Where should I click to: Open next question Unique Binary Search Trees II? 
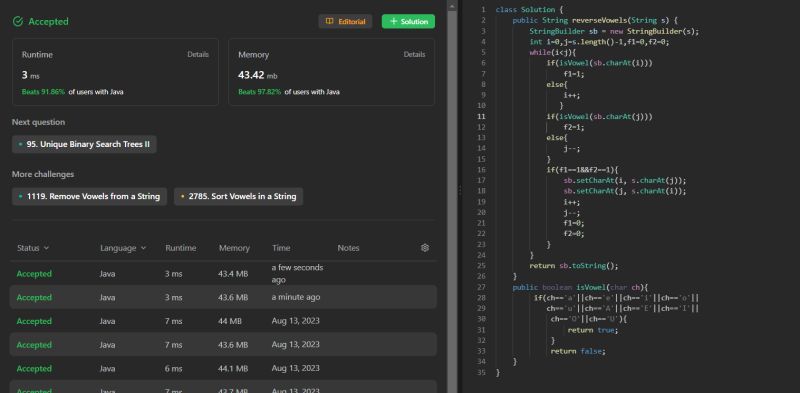[84, 144]
